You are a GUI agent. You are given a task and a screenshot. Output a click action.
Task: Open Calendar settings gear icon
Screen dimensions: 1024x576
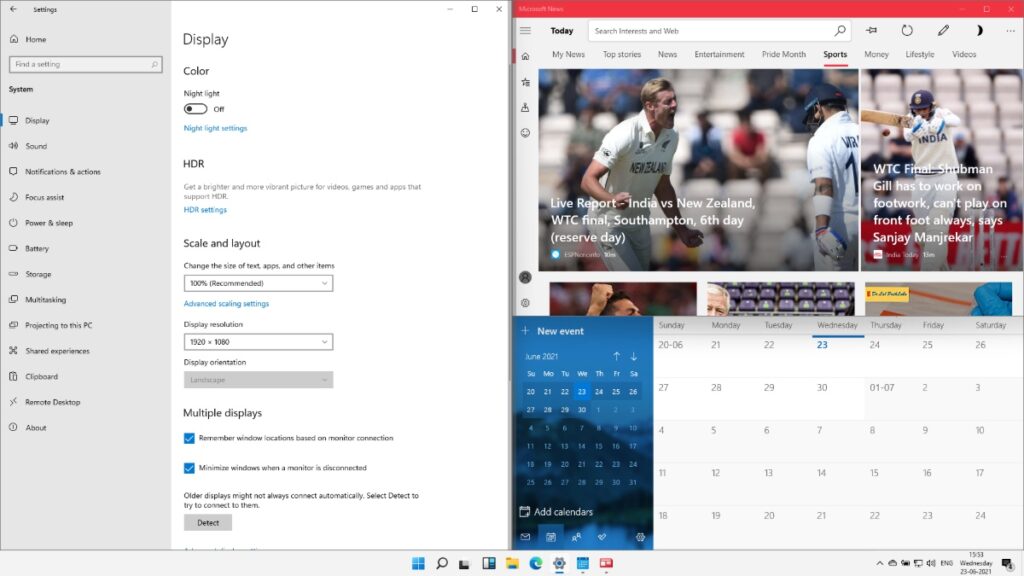(640, 537)
